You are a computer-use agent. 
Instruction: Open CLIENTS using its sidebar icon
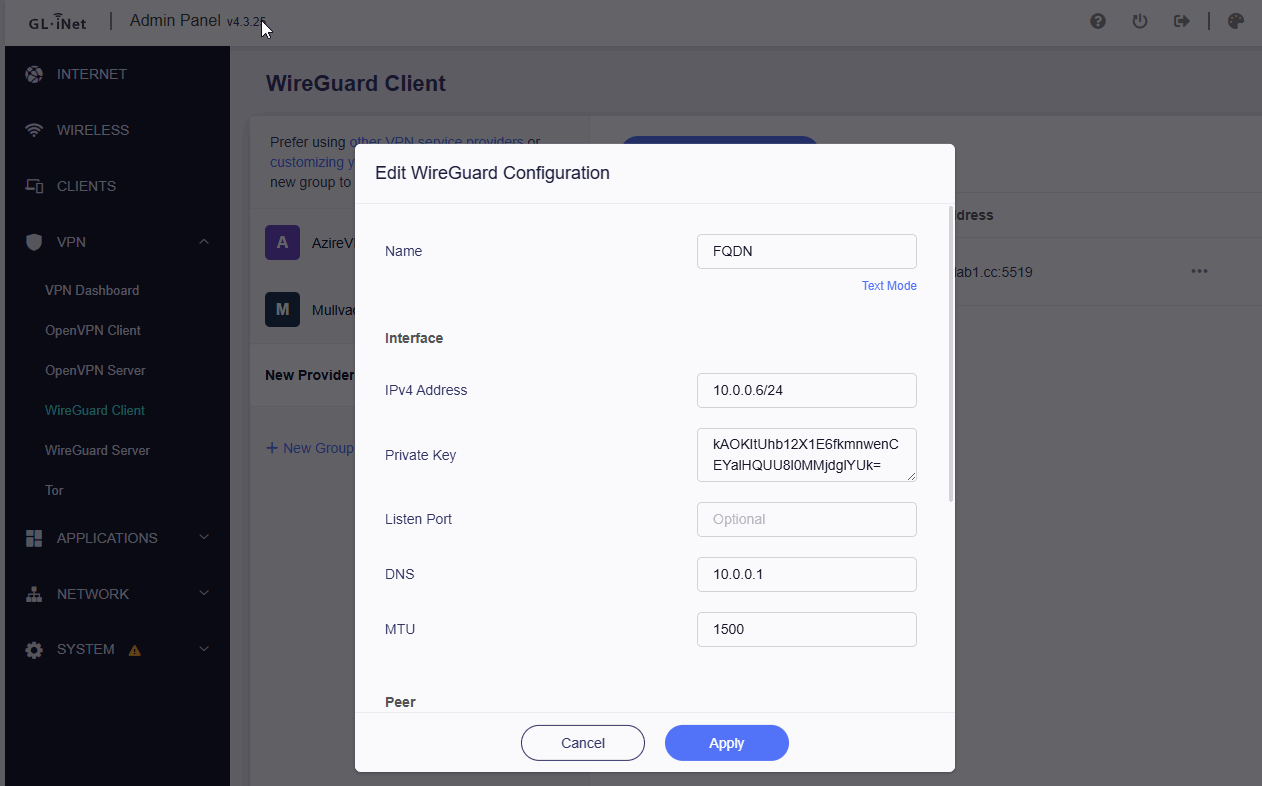coord(33,185)
